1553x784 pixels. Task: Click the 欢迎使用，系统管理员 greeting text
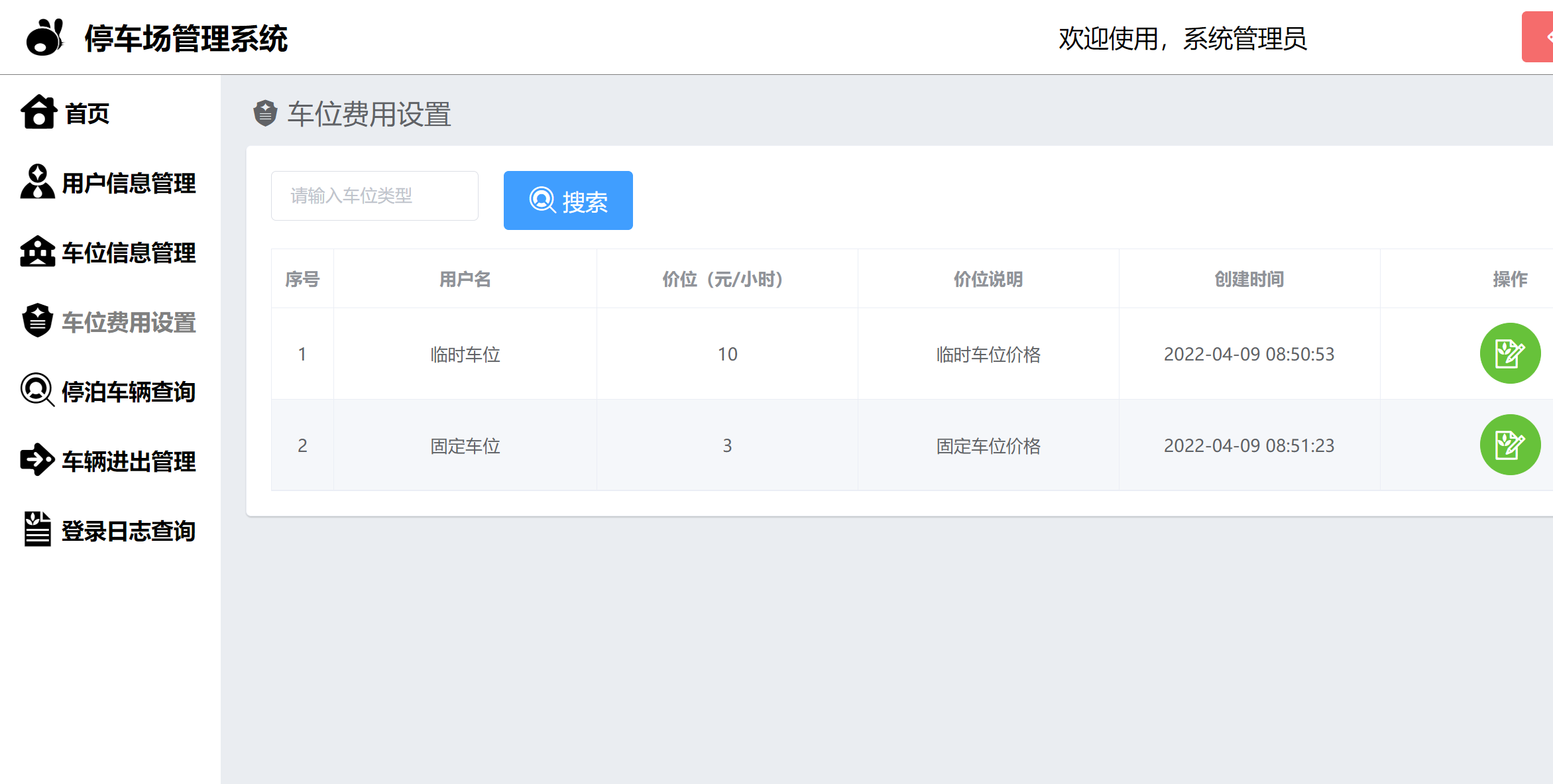(x=1184, y=38)
